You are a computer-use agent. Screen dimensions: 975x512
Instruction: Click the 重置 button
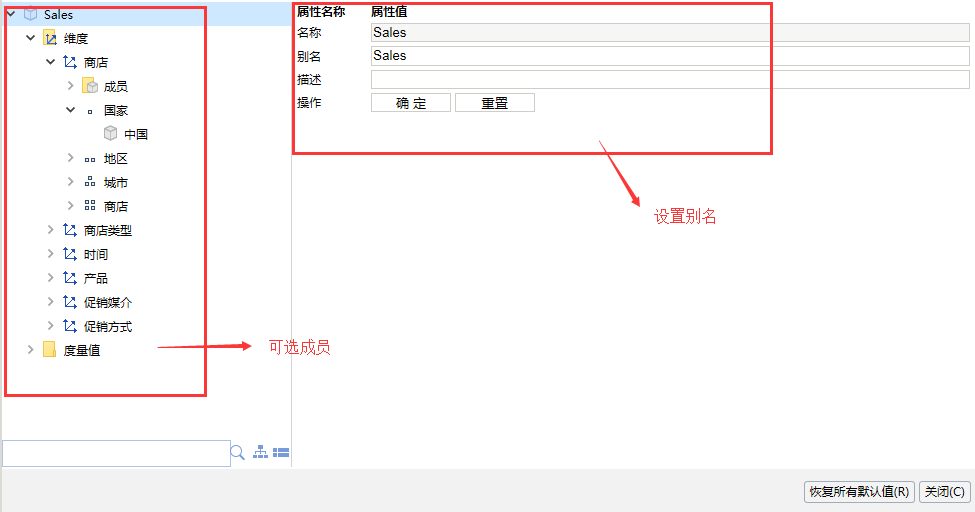[494, 103]
